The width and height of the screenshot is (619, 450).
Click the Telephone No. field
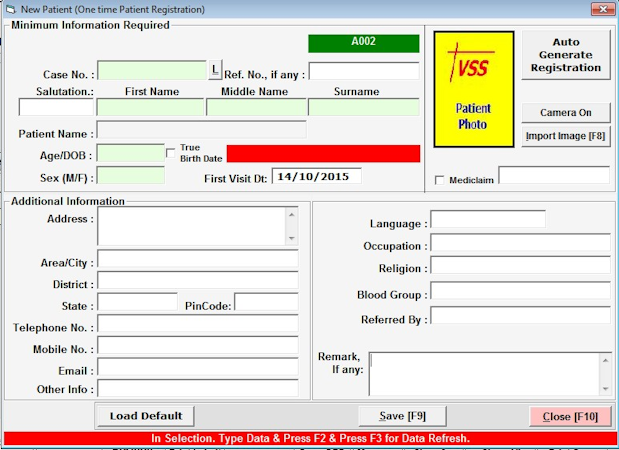pos(198,324)
